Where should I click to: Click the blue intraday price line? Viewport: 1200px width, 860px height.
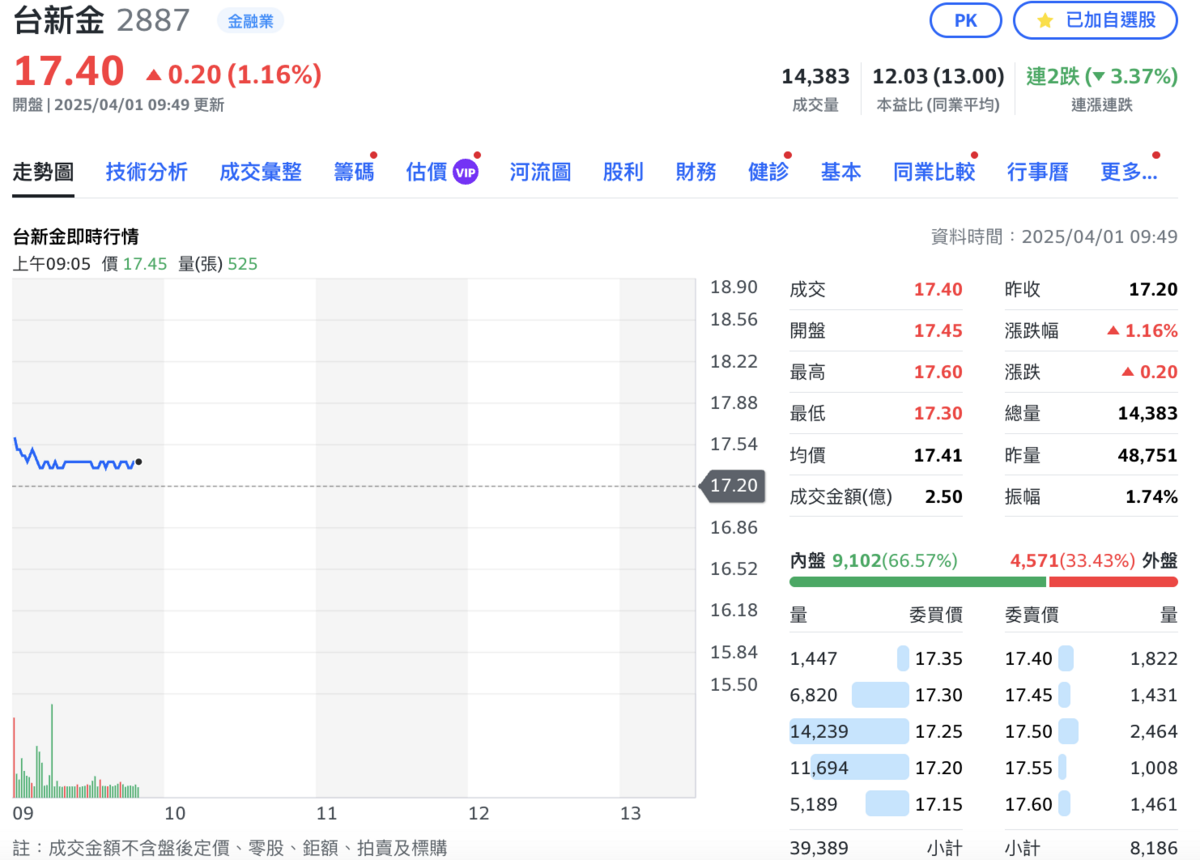point(75,456)
